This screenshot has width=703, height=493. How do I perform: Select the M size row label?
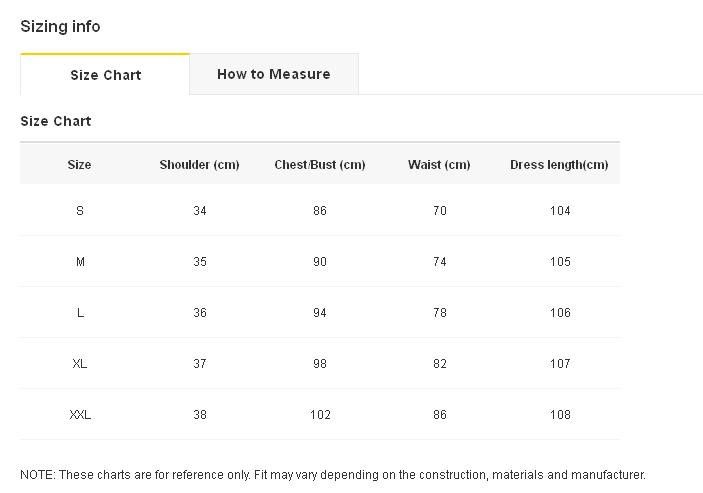[x=80, y=262]
